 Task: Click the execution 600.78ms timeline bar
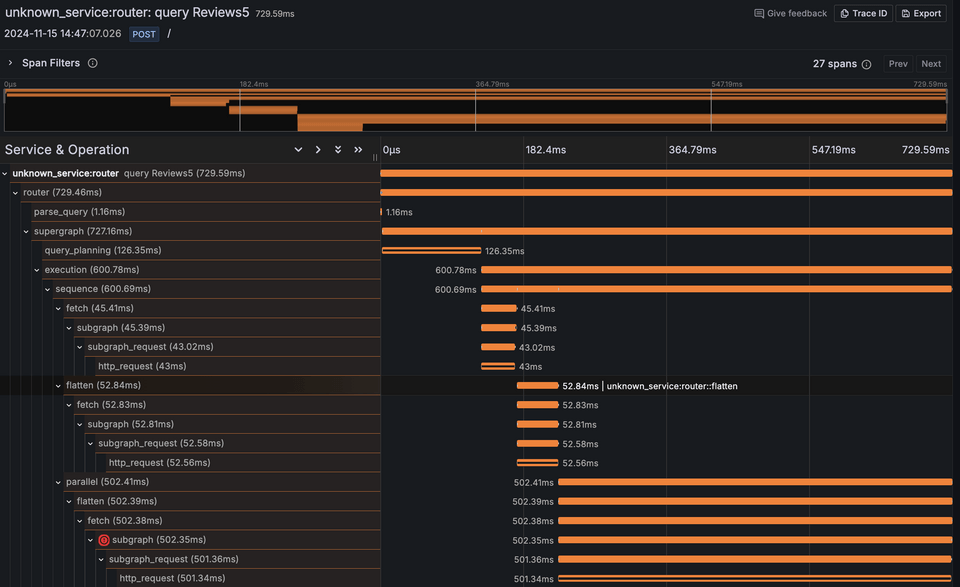click(716, 270)
